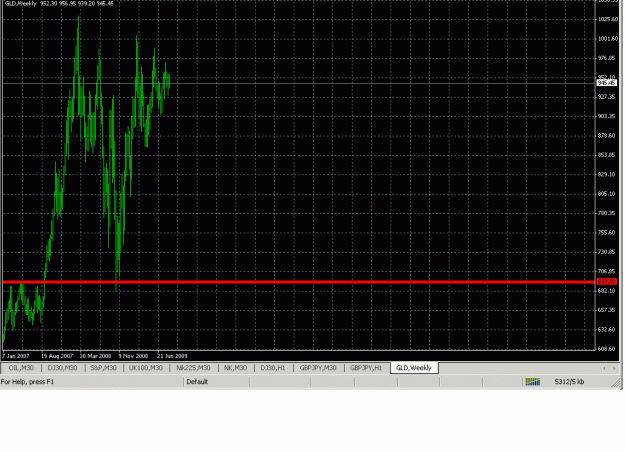Click the current price label 945.45
Image resolution: width=625 pixels, height=452 pixels.
pyautogui.click(x=607, y=83)
